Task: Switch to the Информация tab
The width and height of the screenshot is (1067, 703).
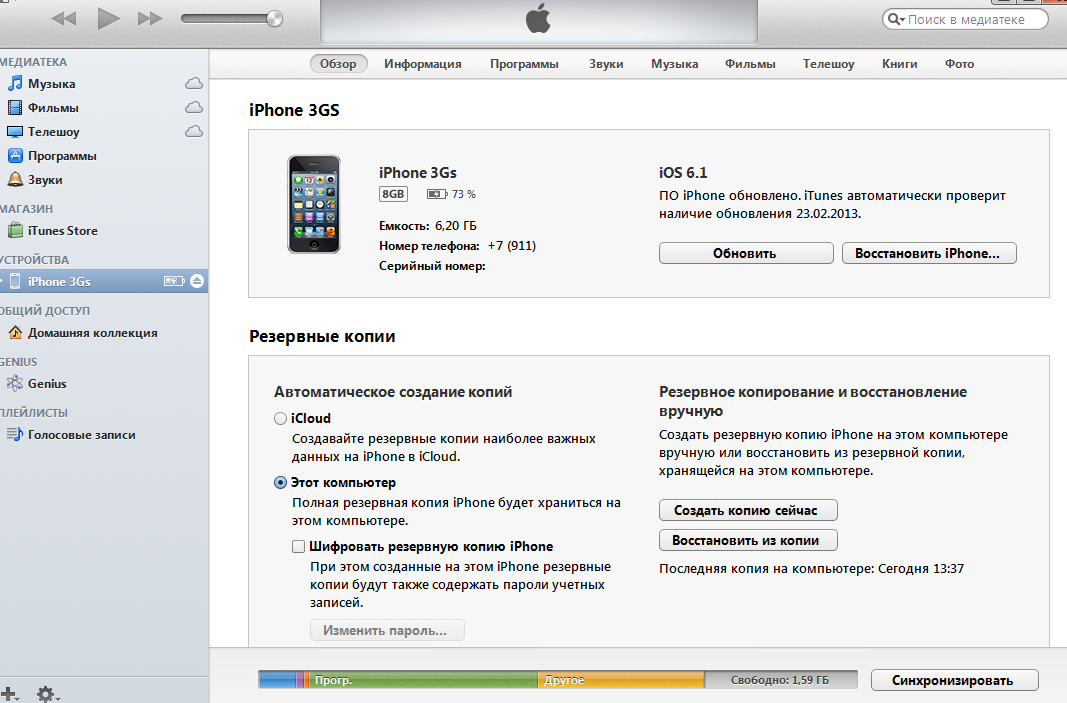Action: [x=423, y=64]
